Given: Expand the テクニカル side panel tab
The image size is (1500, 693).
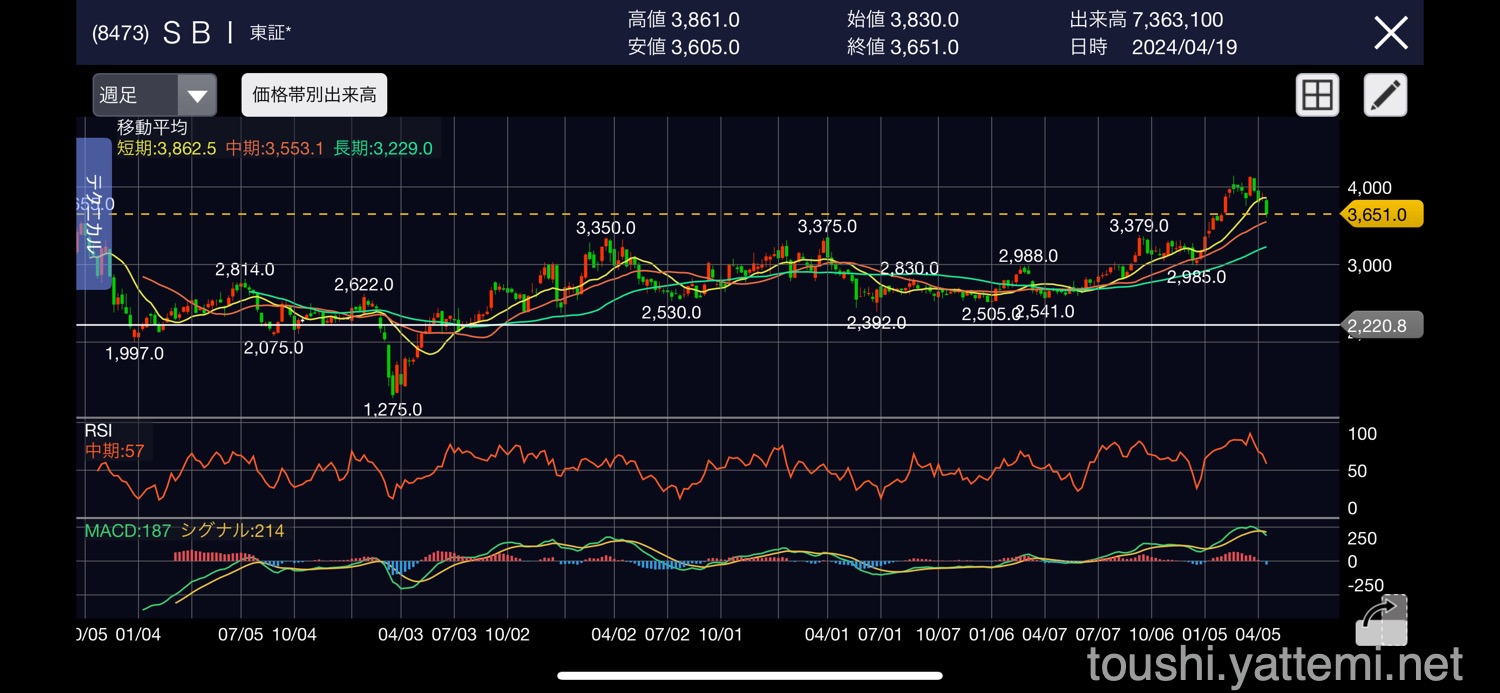Looking at the screenshot, I should click(95, 214).
